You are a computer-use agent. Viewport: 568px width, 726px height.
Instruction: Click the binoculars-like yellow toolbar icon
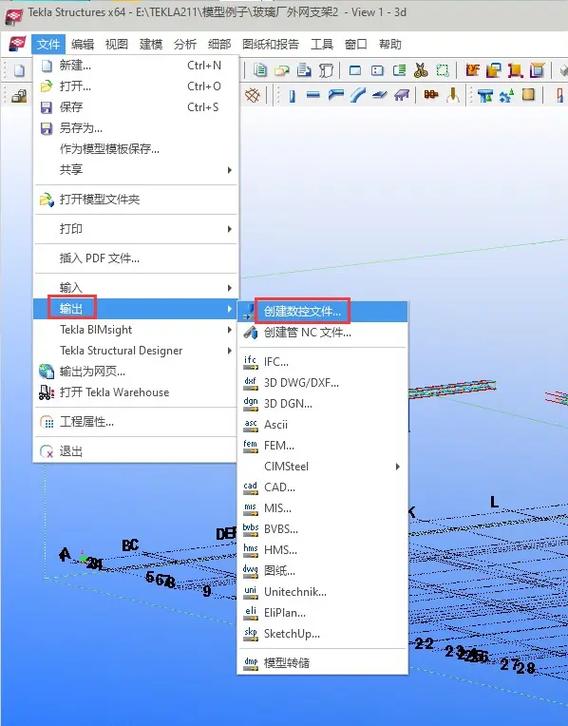[421, 70]
